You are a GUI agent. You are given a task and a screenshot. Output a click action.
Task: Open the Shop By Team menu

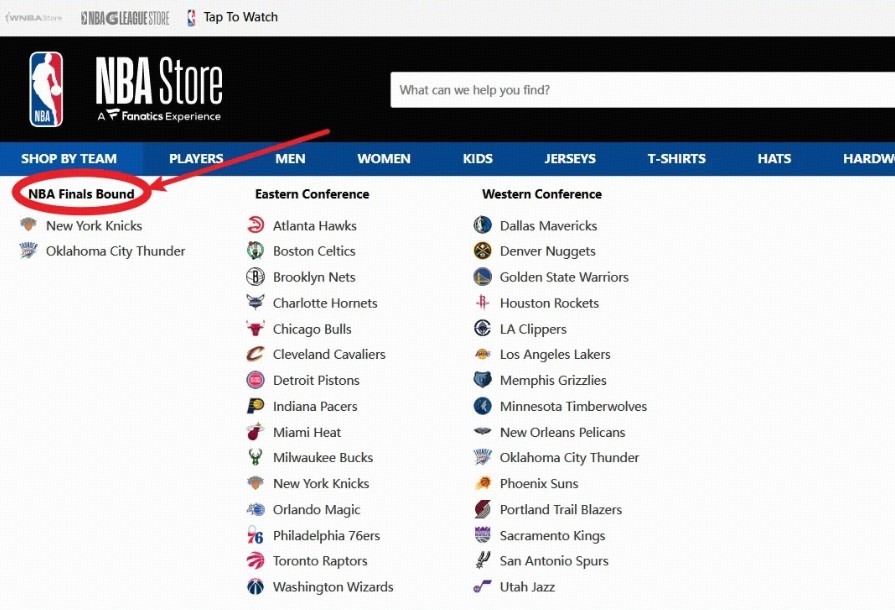[x=69, y=159]
